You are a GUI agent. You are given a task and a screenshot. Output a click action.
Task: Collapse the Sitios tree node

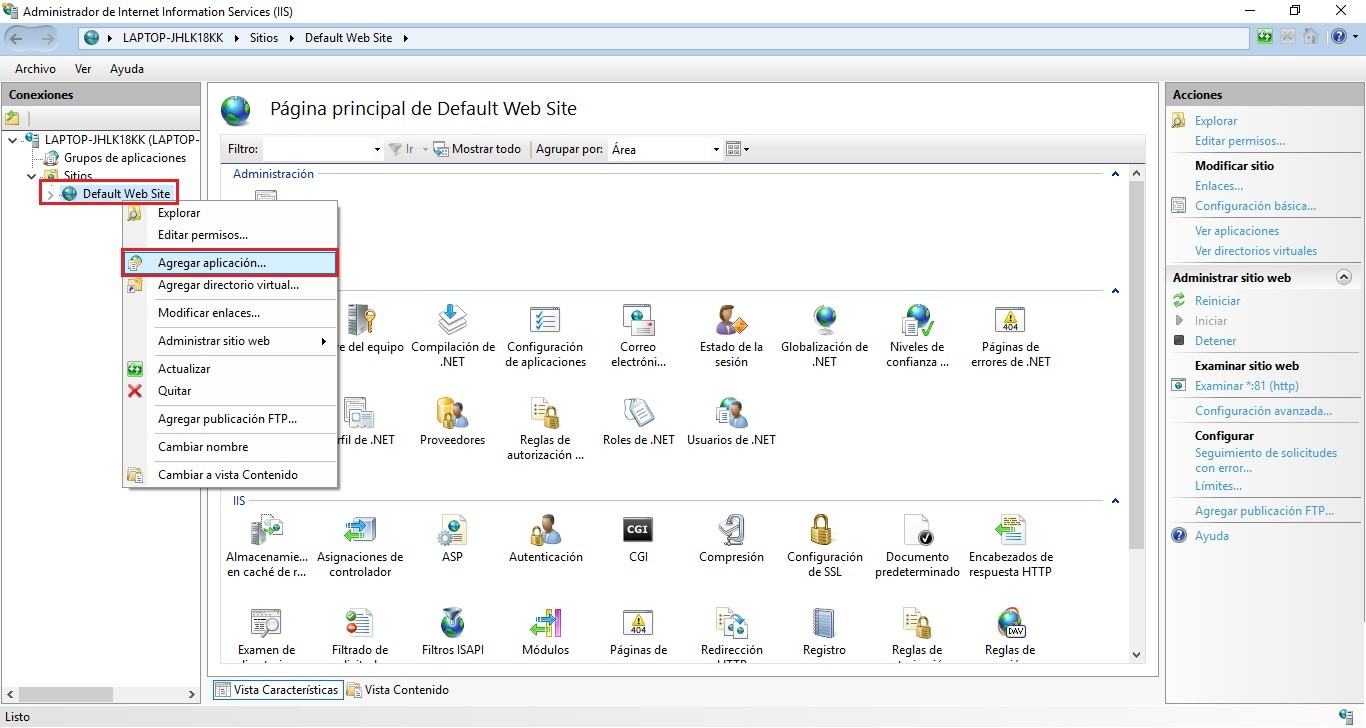[31, 176]
